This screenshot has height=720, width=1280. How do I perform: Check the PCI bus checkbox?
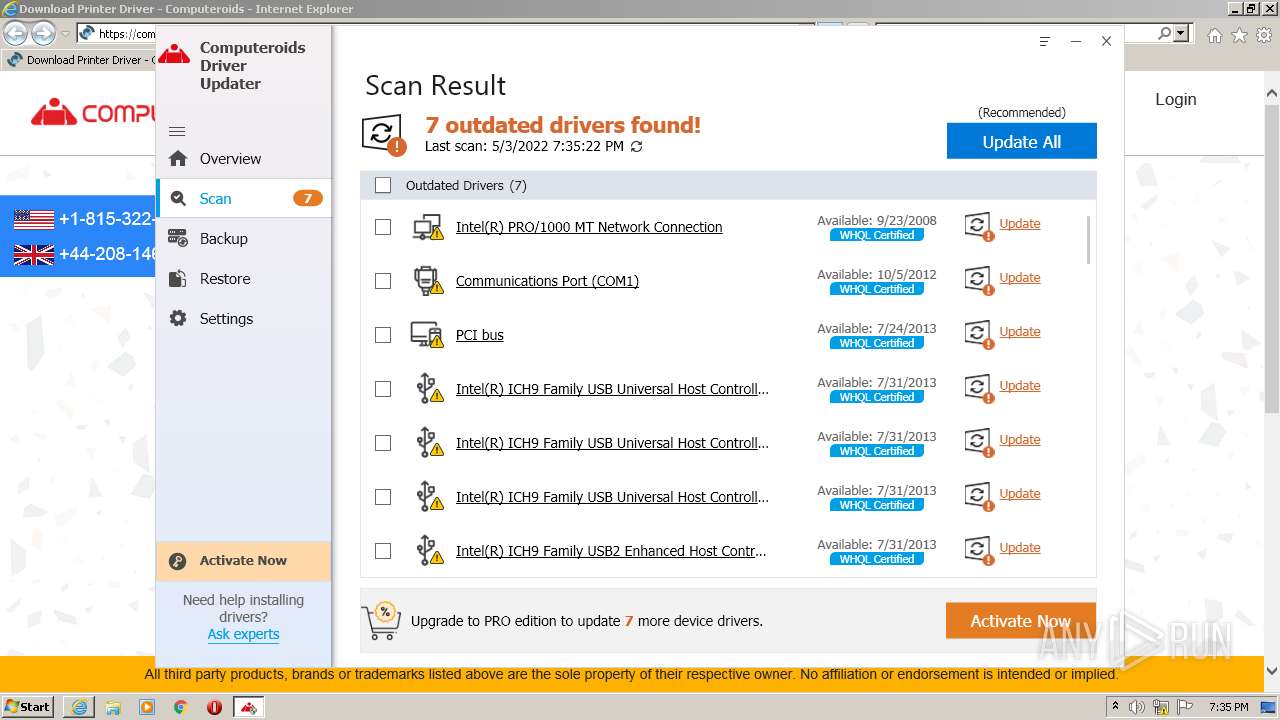(x=383, y=335)
